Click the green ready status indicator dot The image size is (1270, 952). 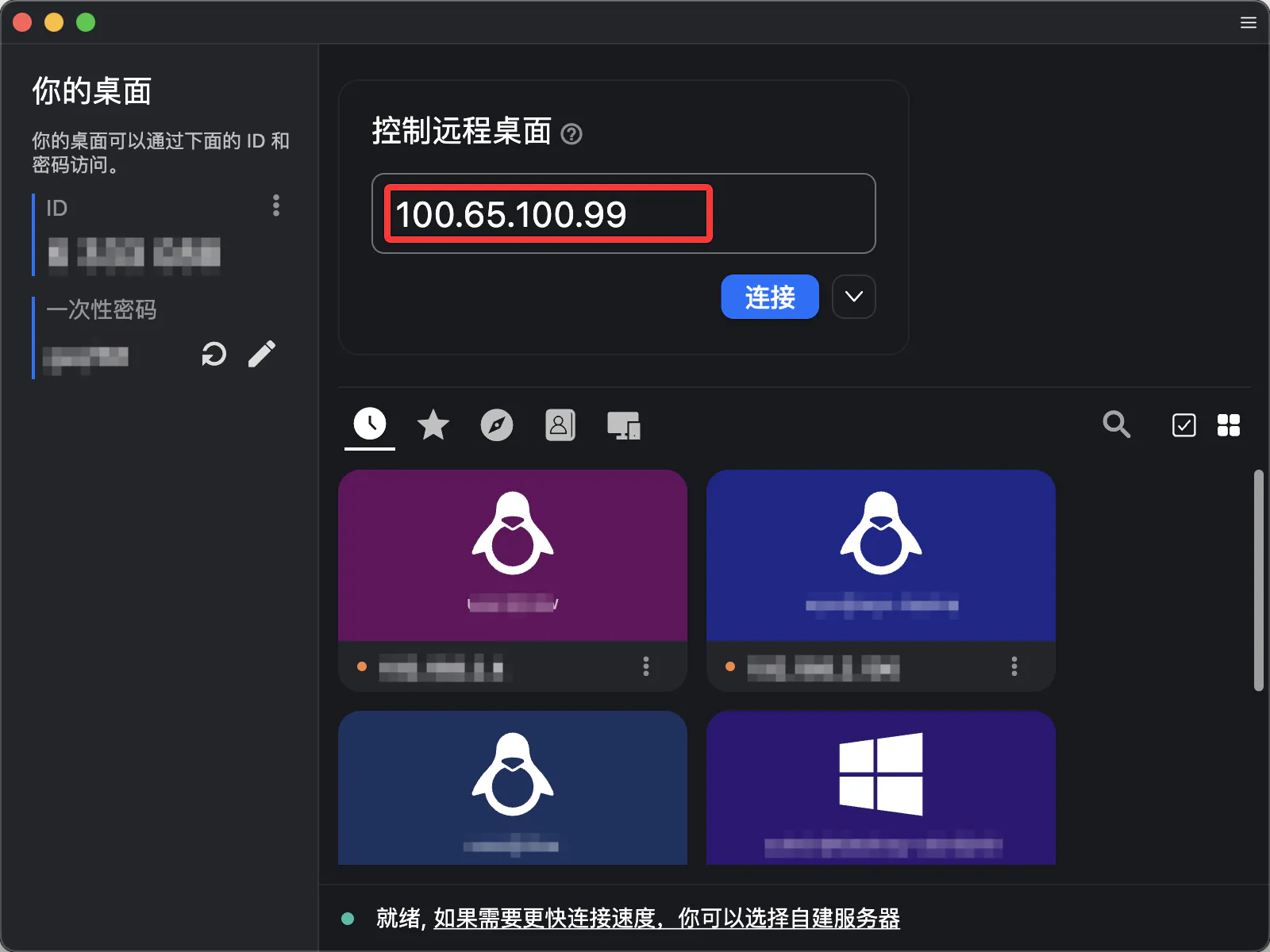(348, 919)
